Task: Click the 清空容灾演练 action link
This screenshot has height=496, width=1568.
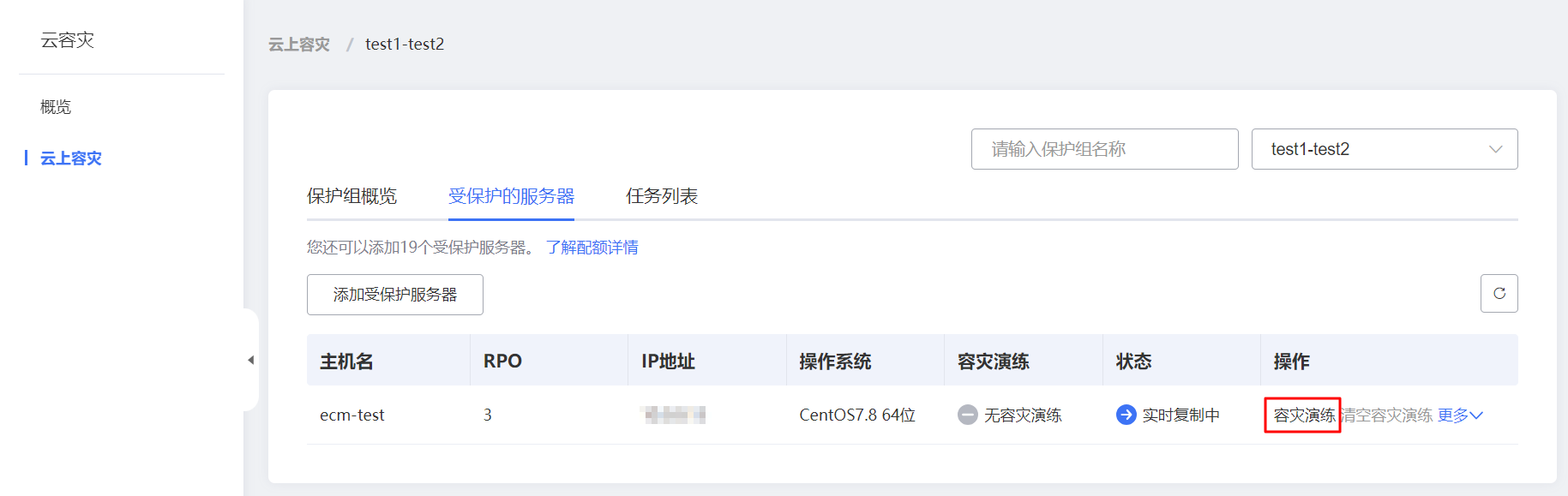Action: (1388, 415)
